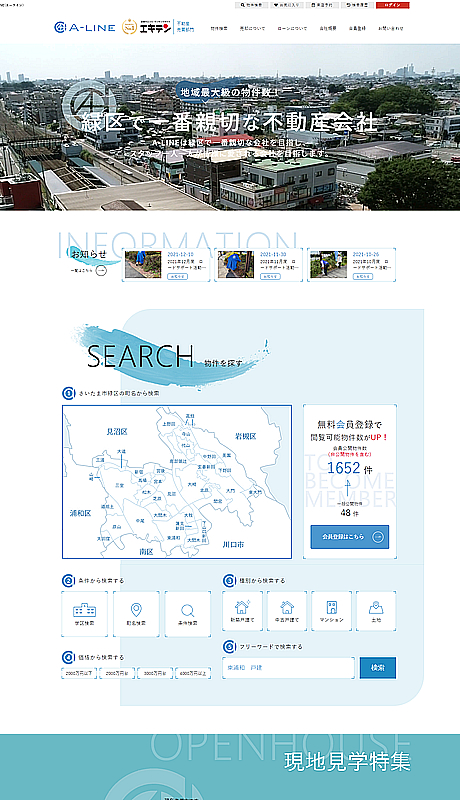Select the map pin town-name search icon
460x800 pixels.
click(x=136, y=614)
